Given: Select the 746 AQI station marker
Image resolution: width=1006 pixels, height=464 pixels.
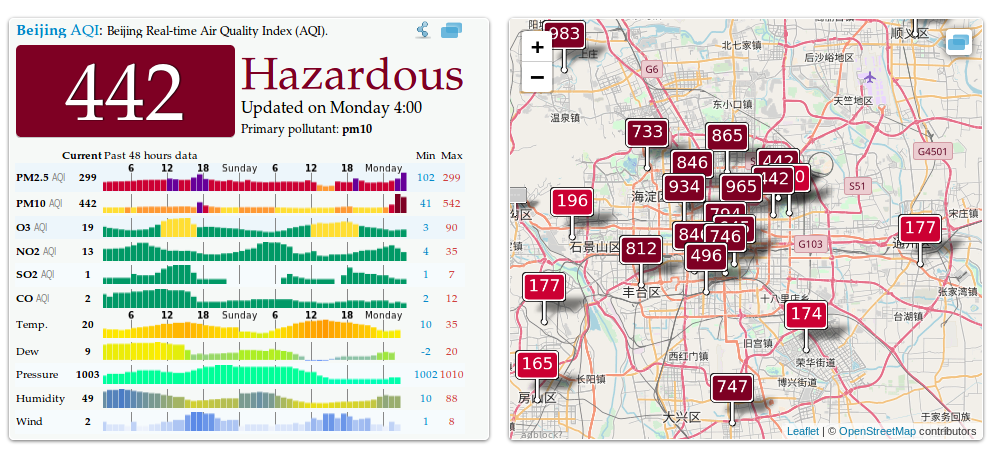Looking at the screenshot, I should click(726, 237).
